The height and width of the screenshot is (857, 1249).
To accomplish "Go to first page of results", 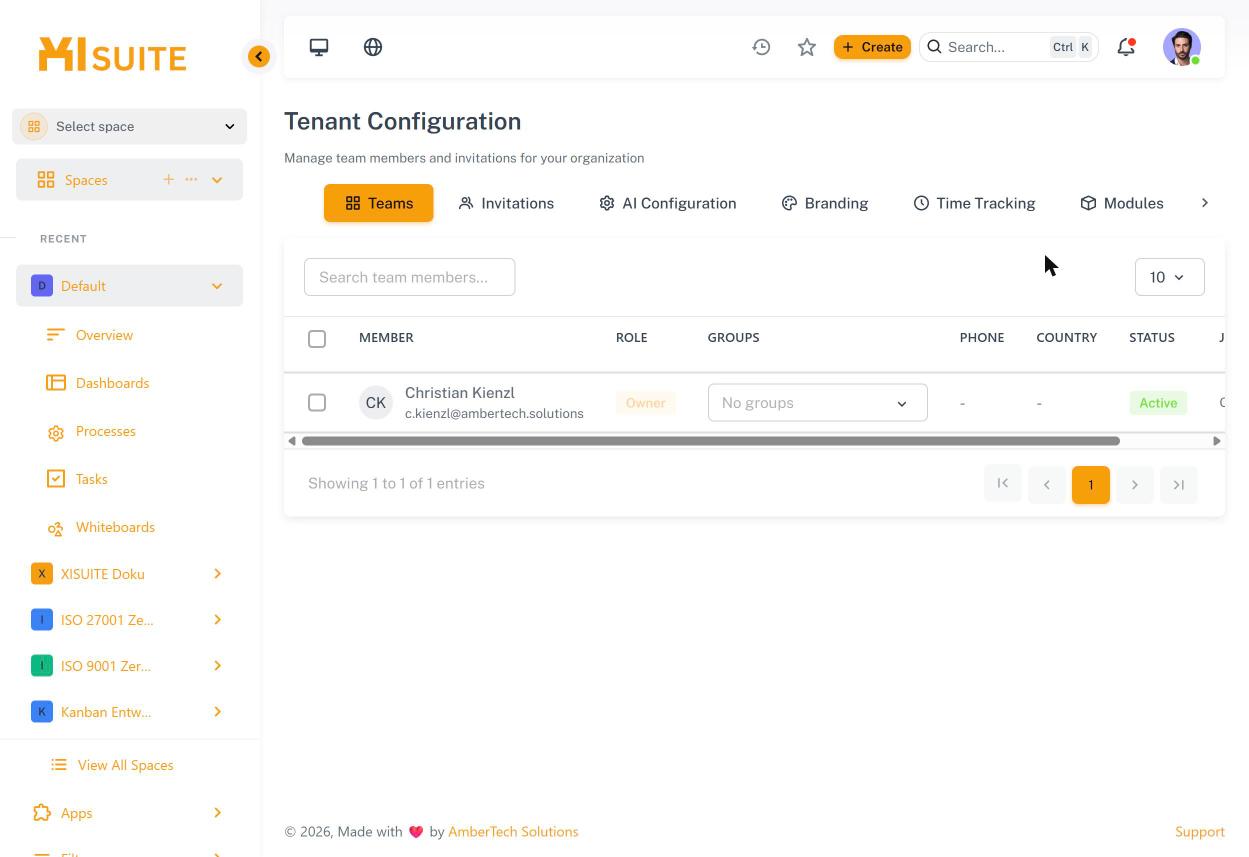I will [x=1003, y=484].
